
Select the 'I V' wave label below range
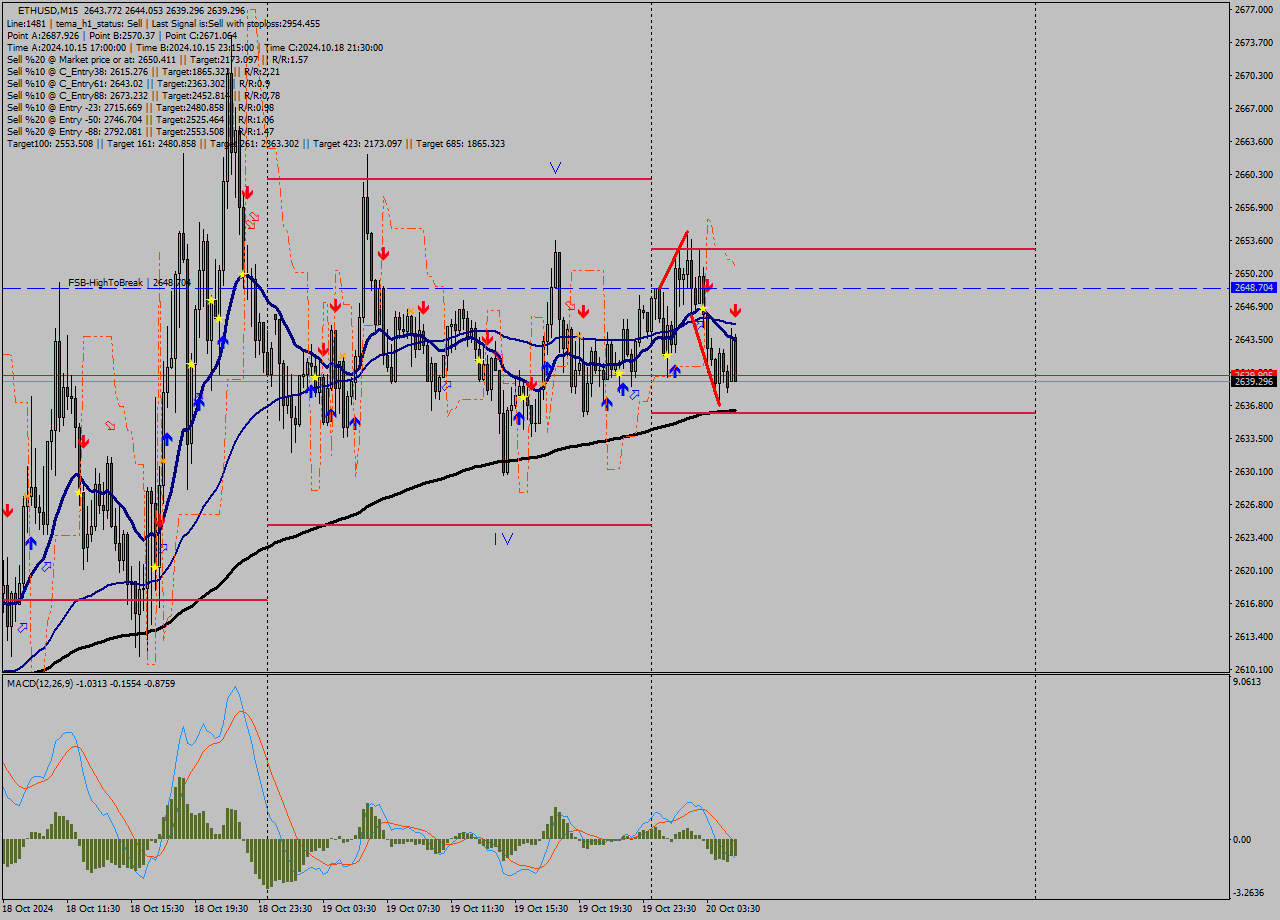503,539
